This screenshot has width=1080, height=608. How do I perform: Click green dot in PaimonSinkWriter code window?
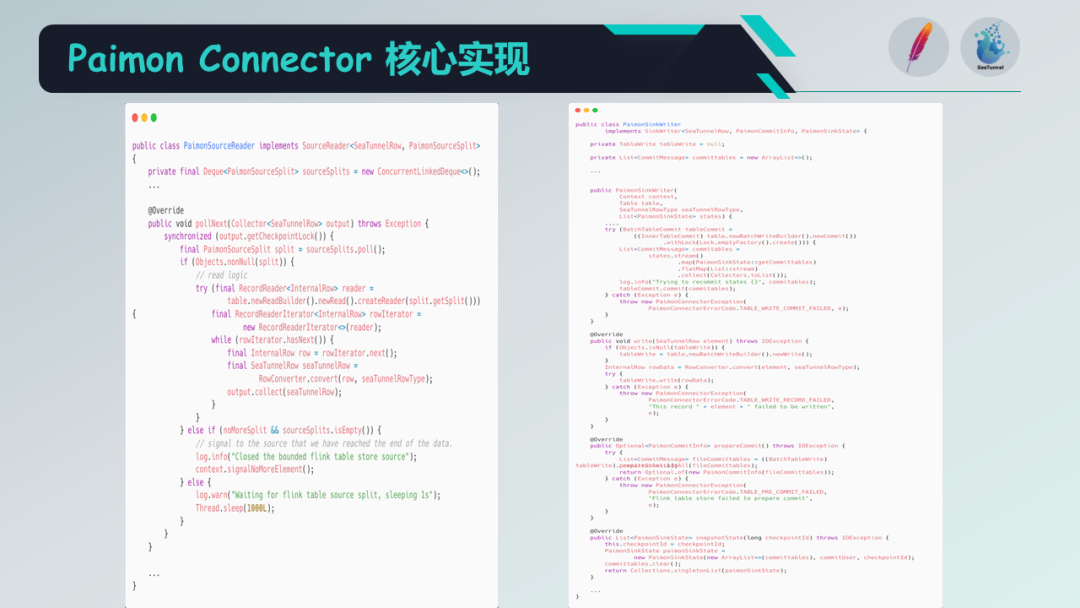[x=595, y=110]
